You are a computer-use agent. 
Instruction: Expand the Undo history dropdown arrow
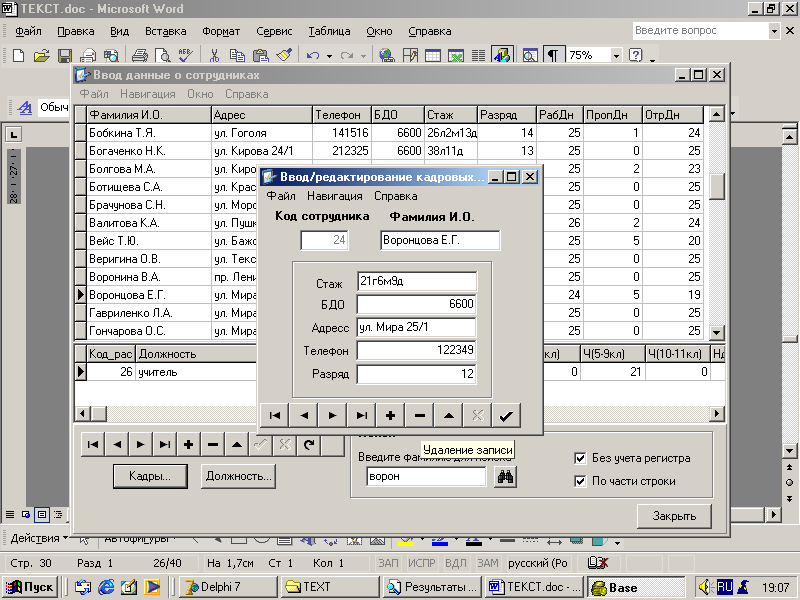(330, 56)
